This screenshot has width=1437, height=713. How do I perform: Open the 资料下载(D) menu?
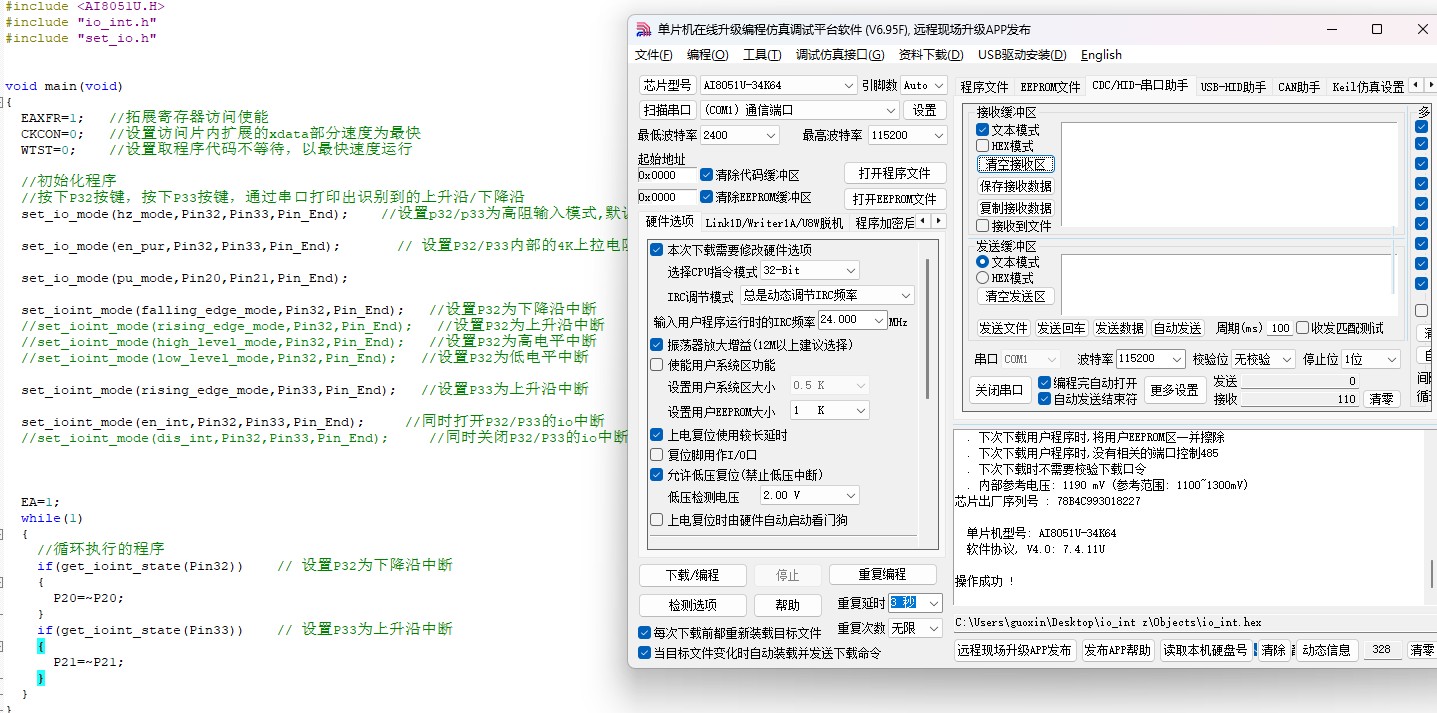[931, 55]
